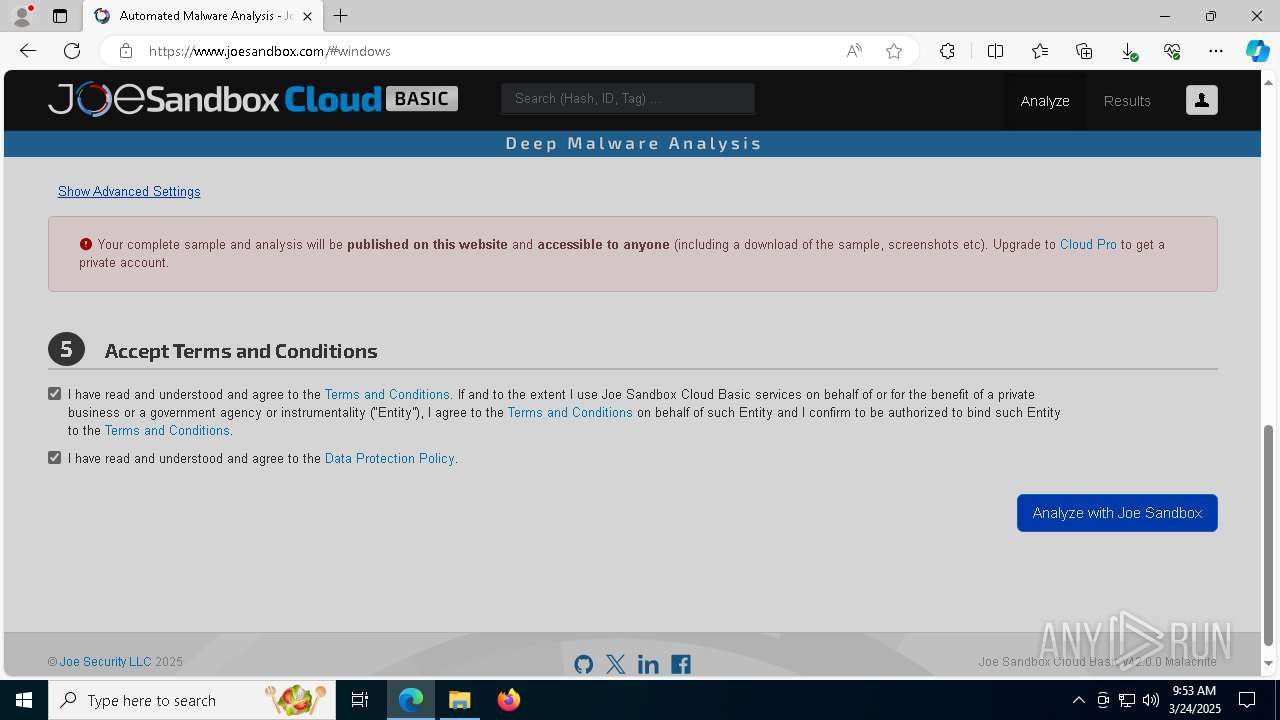Uncheck the Data Protection Policy checkbox

[x=55, y=457]
